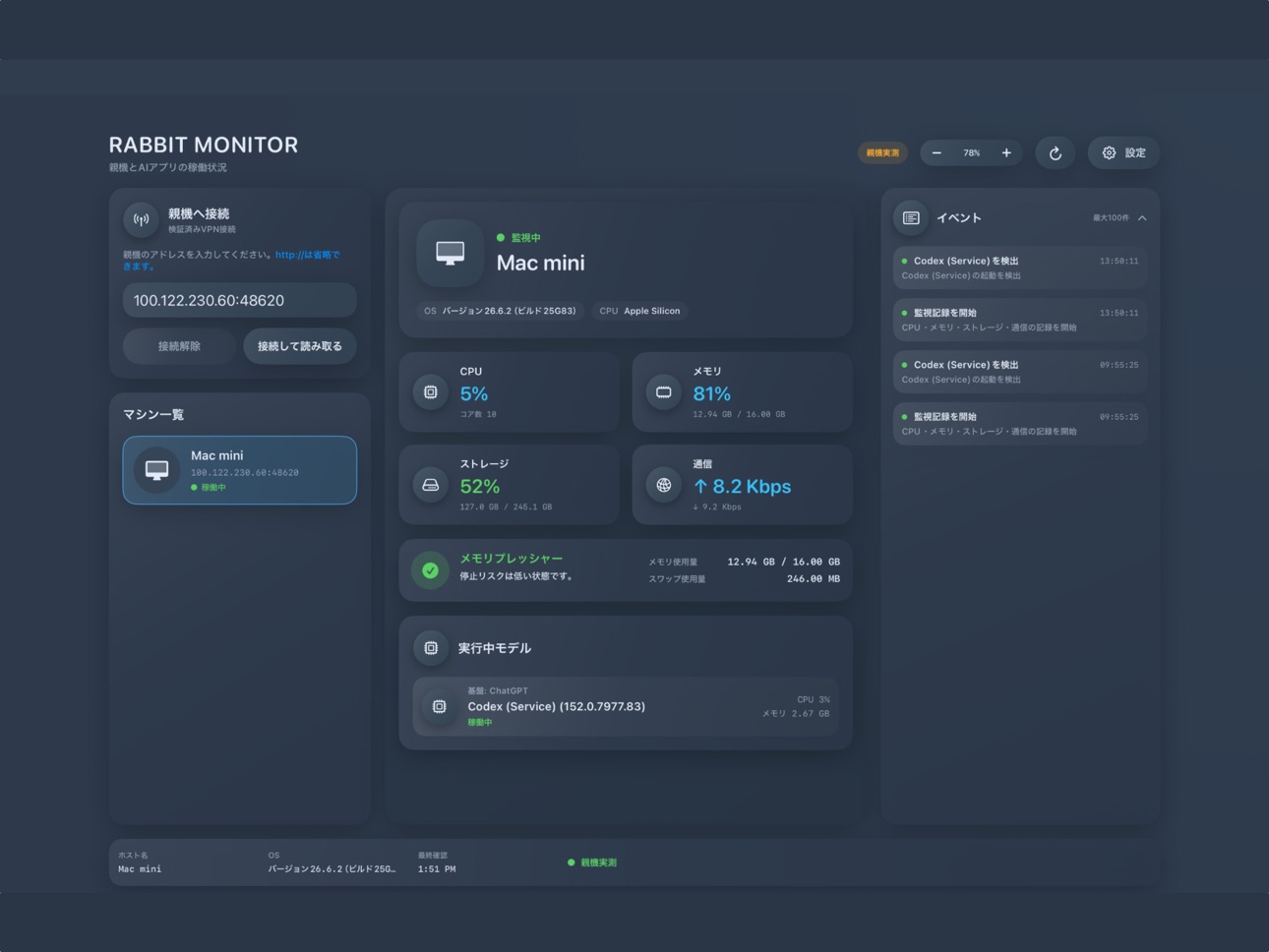Image resolution: width=1269 pixels, height=952 pixels.
Task: Click the storage usage value 52%
Action: click(x=480, y=486)
